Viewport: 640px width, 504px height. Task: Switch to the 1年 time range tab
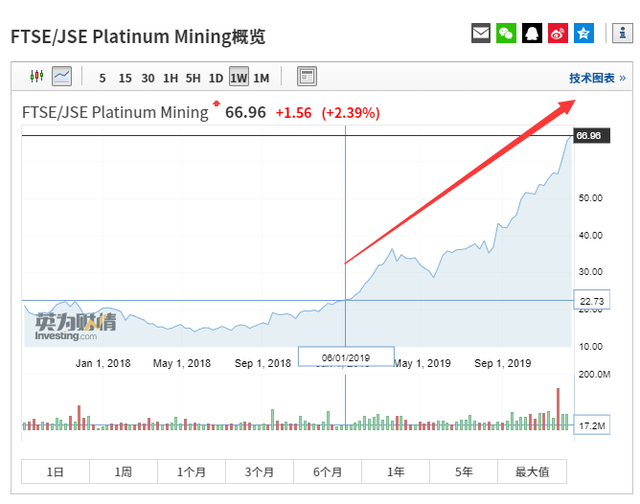(396, 472)
